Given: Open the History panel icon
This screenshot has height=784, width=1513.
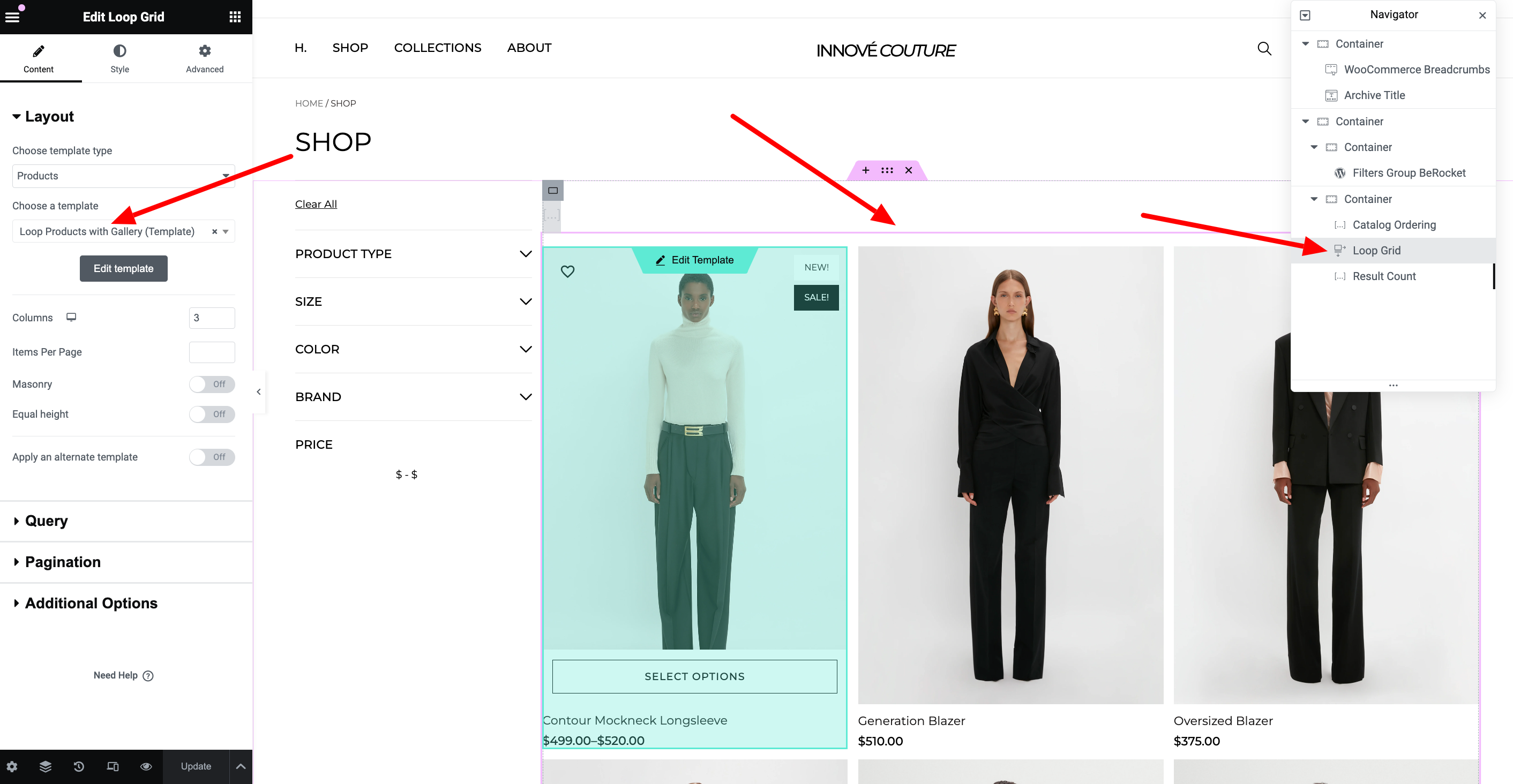Looking at the screenshot, I should pos(79,766).
